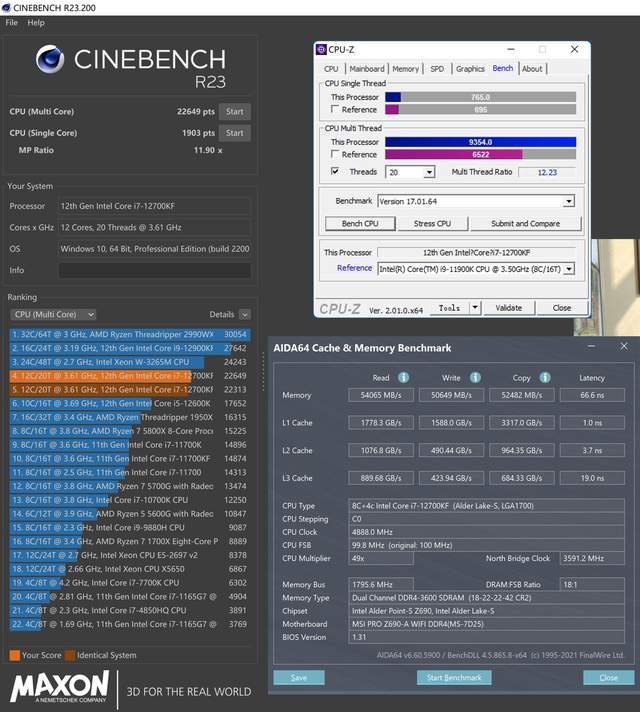Viewport: 640px width, 712px height.
Task: Click the Memory Latency value 66.6 ns
Action: [x=592, y=395]
